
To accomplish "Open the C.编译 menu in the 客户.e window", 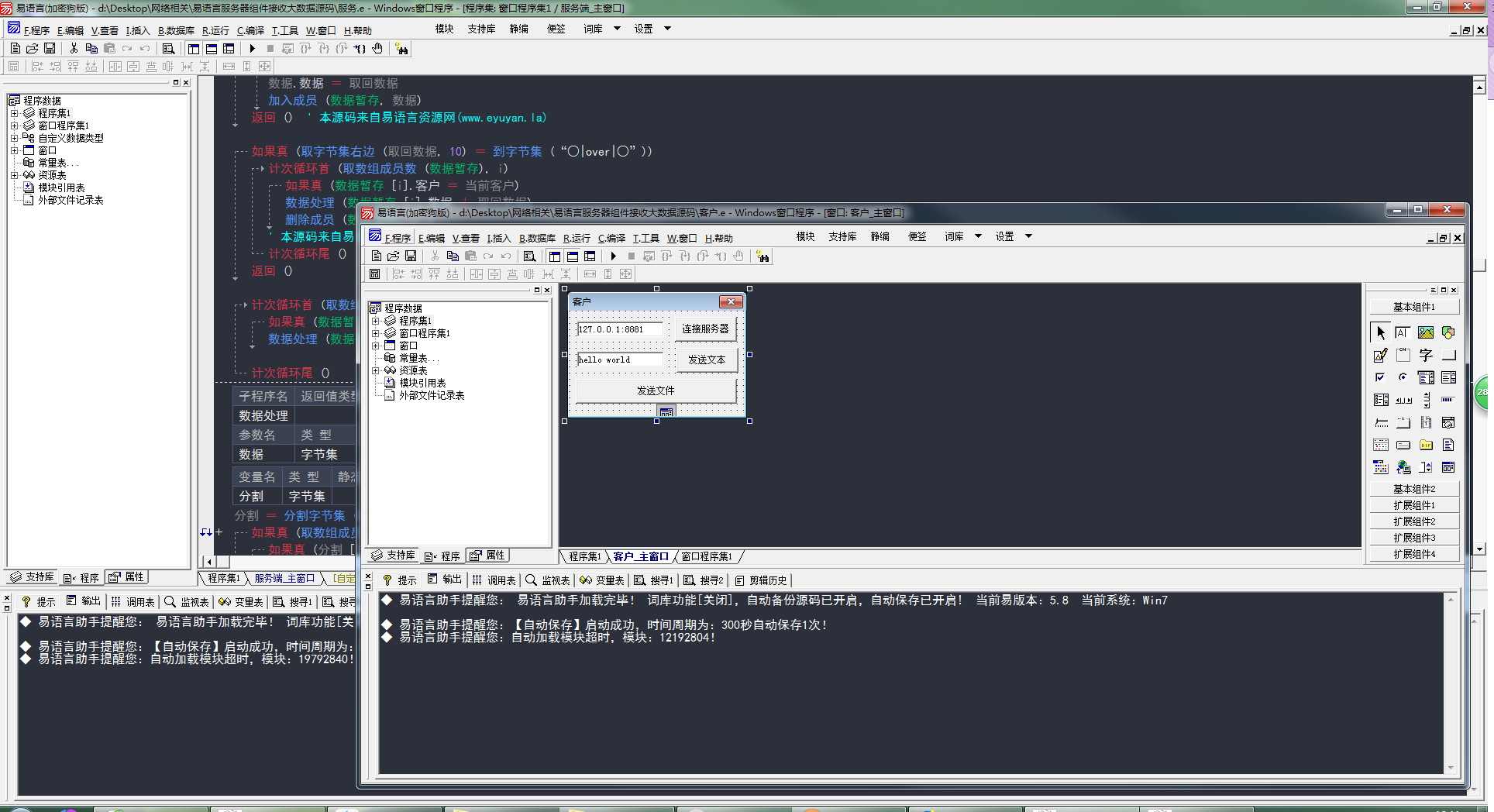I will pos(611,238).
